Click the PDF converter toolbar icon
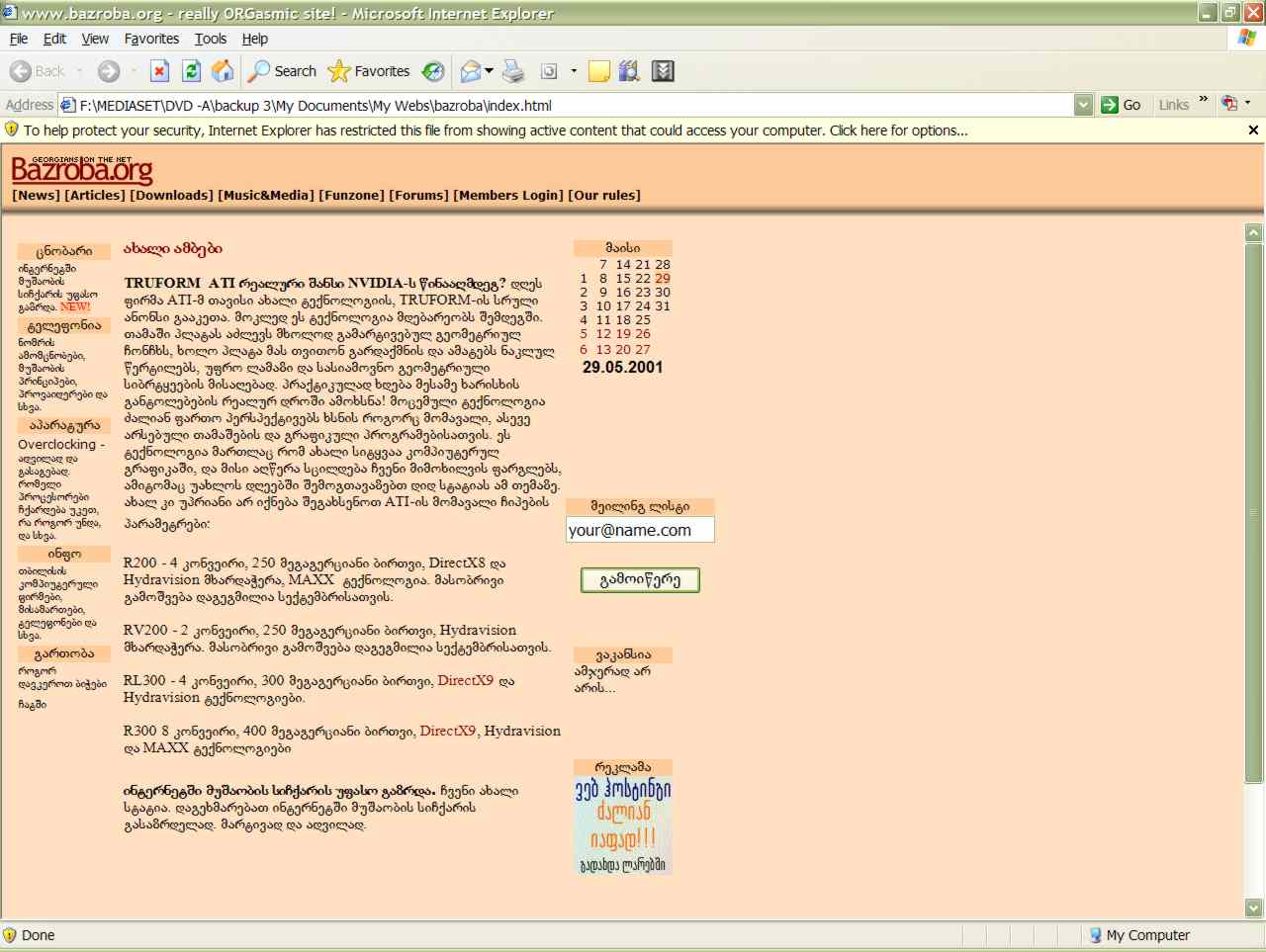1266x952 pixels. (1229, 103)
